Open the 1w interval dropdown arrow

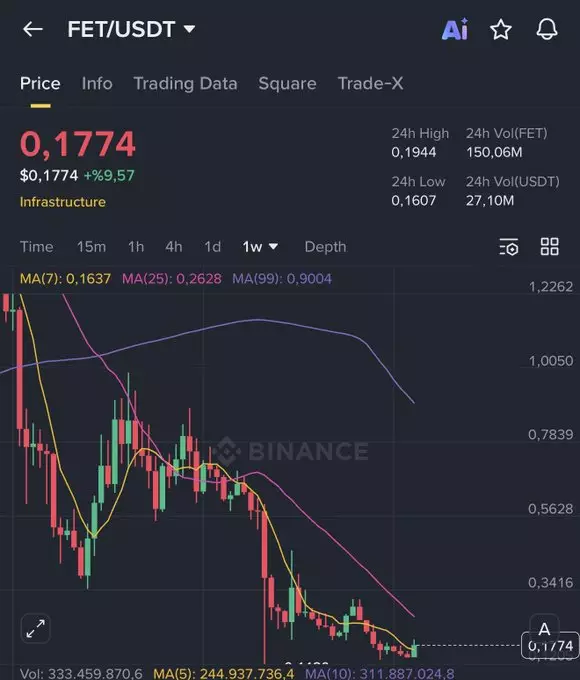(273, 246)
